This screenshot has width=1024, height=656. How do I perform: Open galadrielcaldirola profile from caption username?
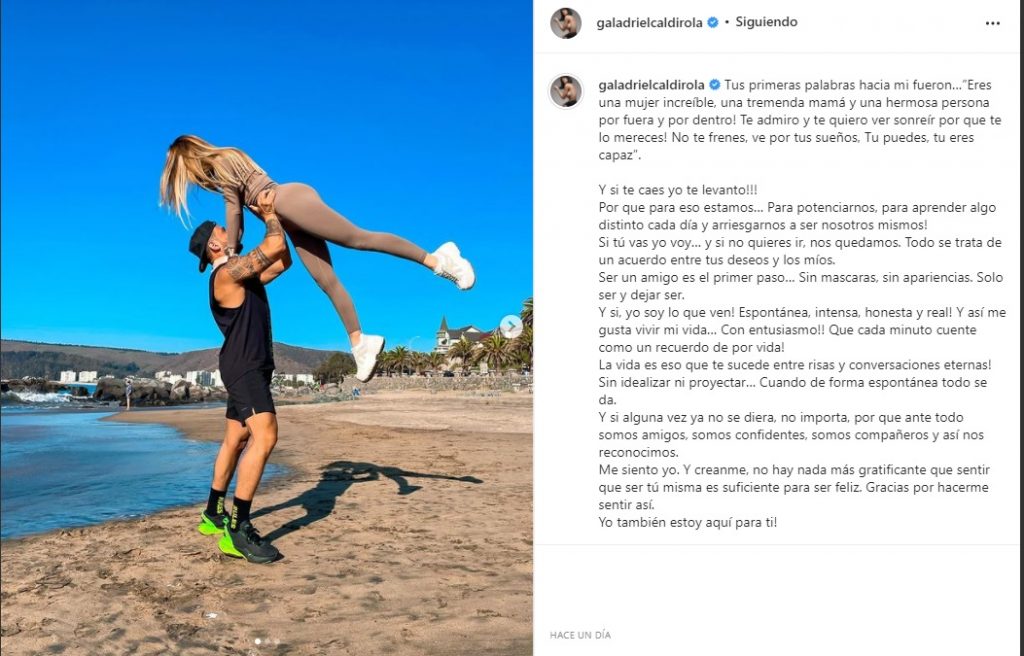coord(651,85)
